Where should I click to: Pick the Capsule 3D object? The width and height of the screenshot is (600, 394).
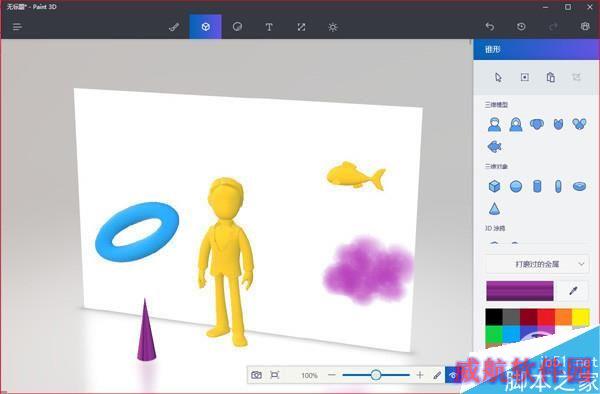558,186
